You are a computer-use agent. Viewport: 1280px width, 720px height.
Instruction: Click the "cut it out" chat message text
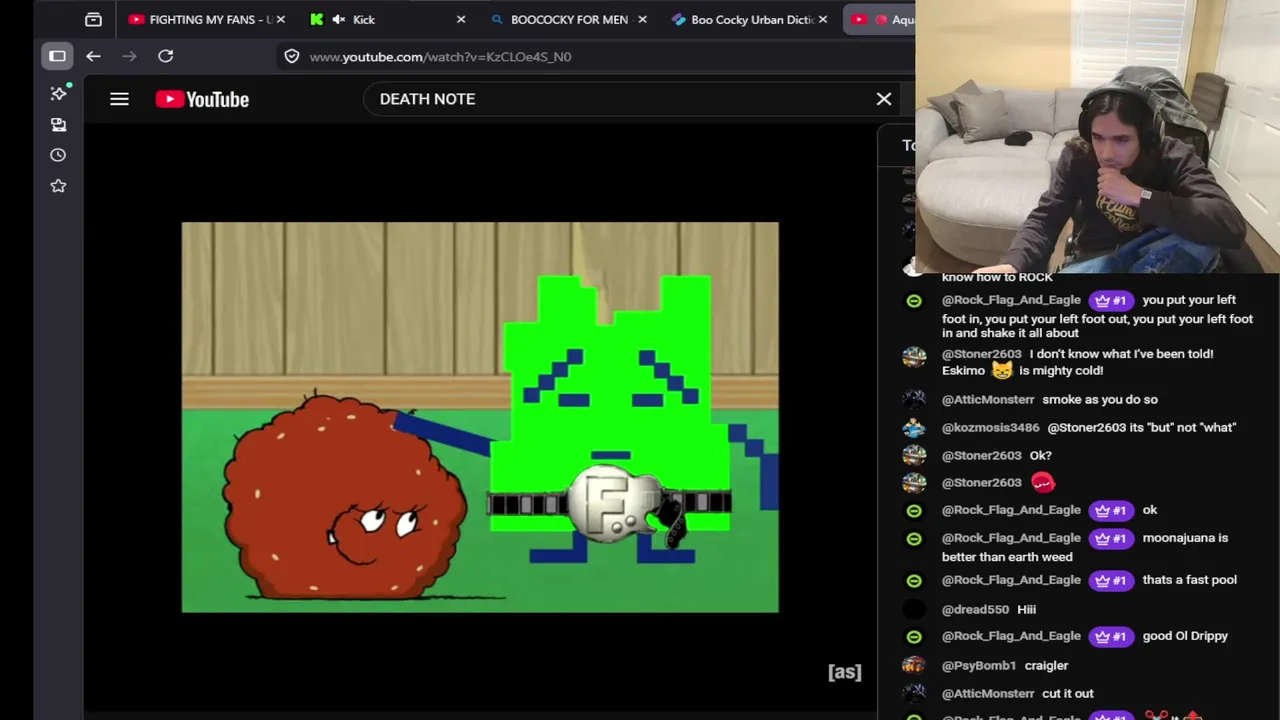(x=1068, y=693)
